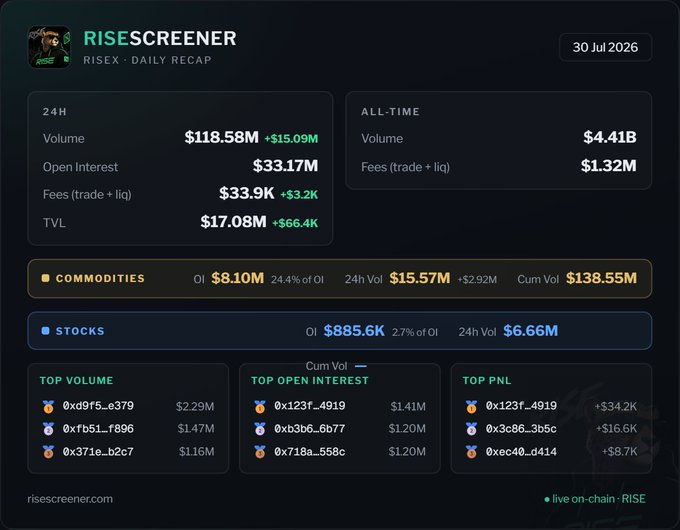Select the +$34.2K PNL amount
This screenshot has width=680, height=530.
(616, 406)
